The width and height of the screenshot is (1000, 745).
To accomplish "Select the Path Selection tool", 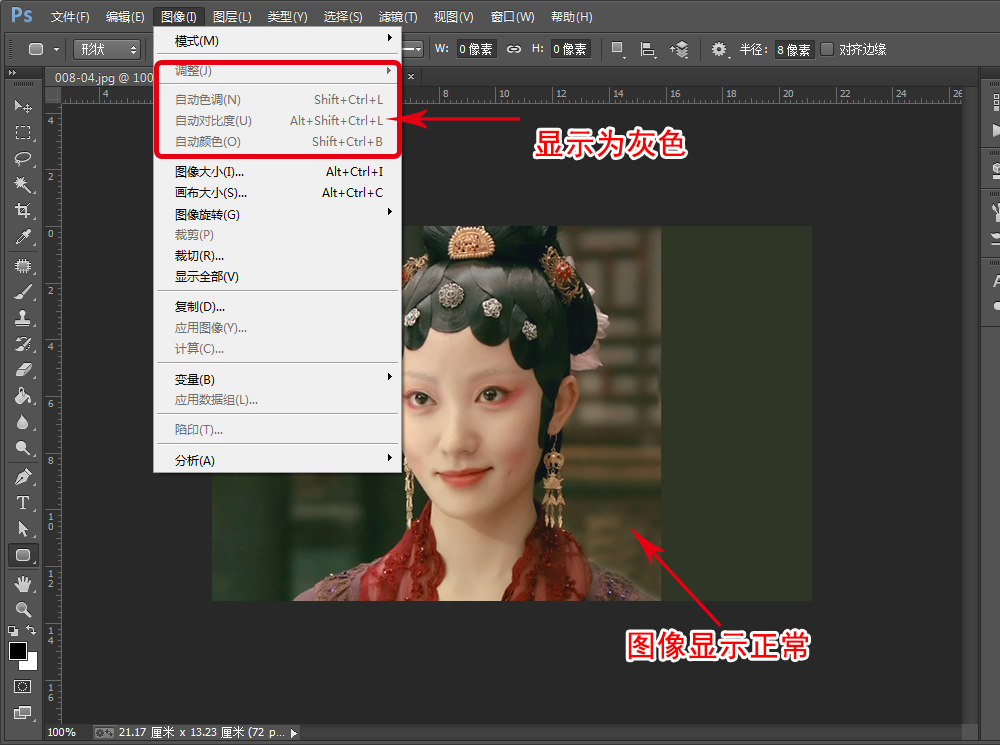I will 23,529.
